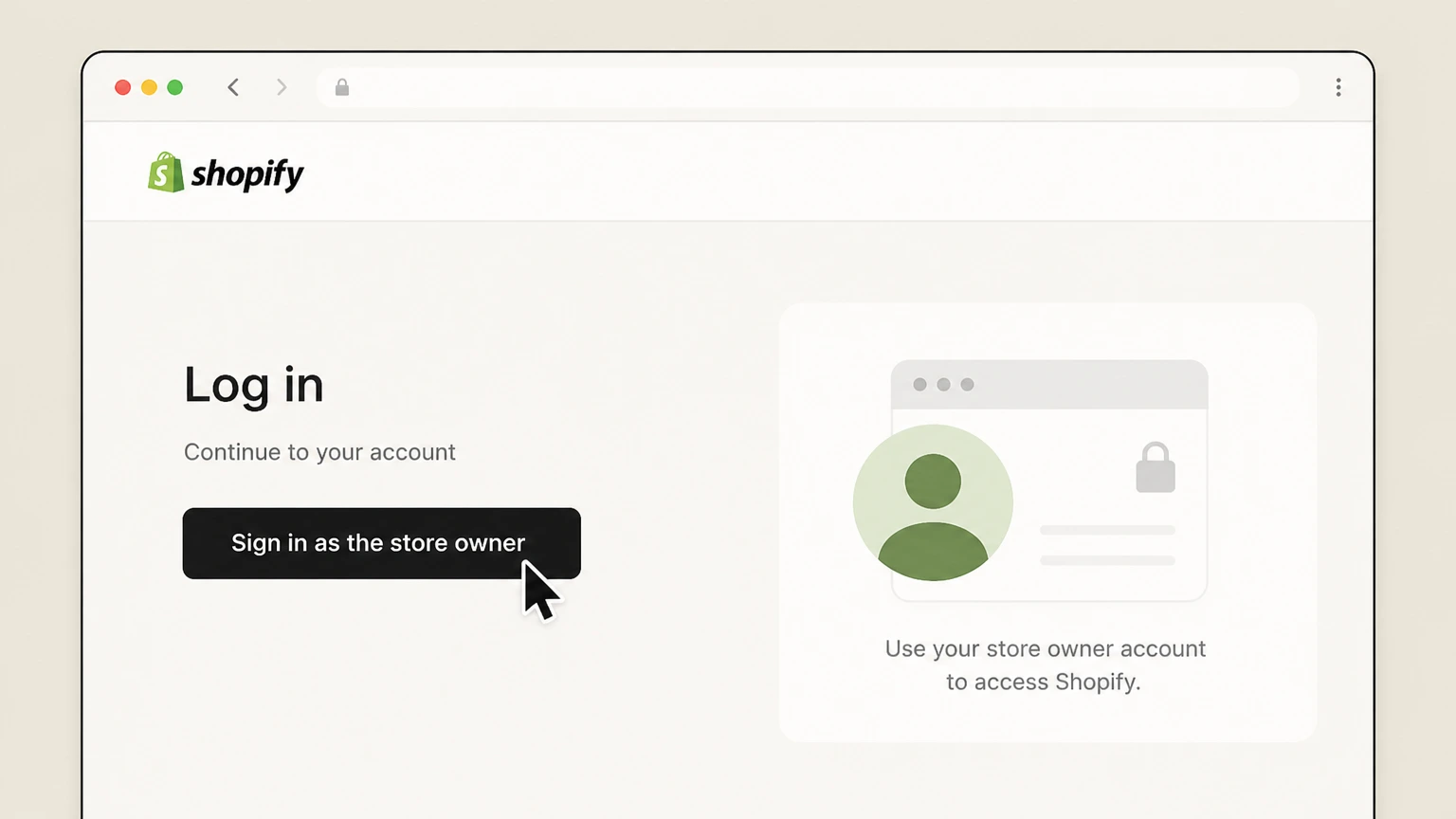Click the red close window dot
This screenshot has width=1456, height=819.
click(122, 87)
